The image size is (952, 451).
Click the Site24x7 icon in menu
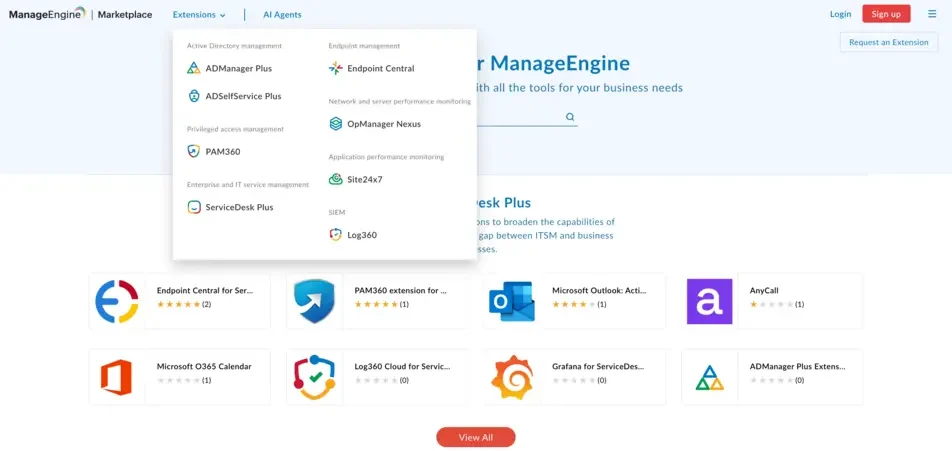(x=336, y=179)
